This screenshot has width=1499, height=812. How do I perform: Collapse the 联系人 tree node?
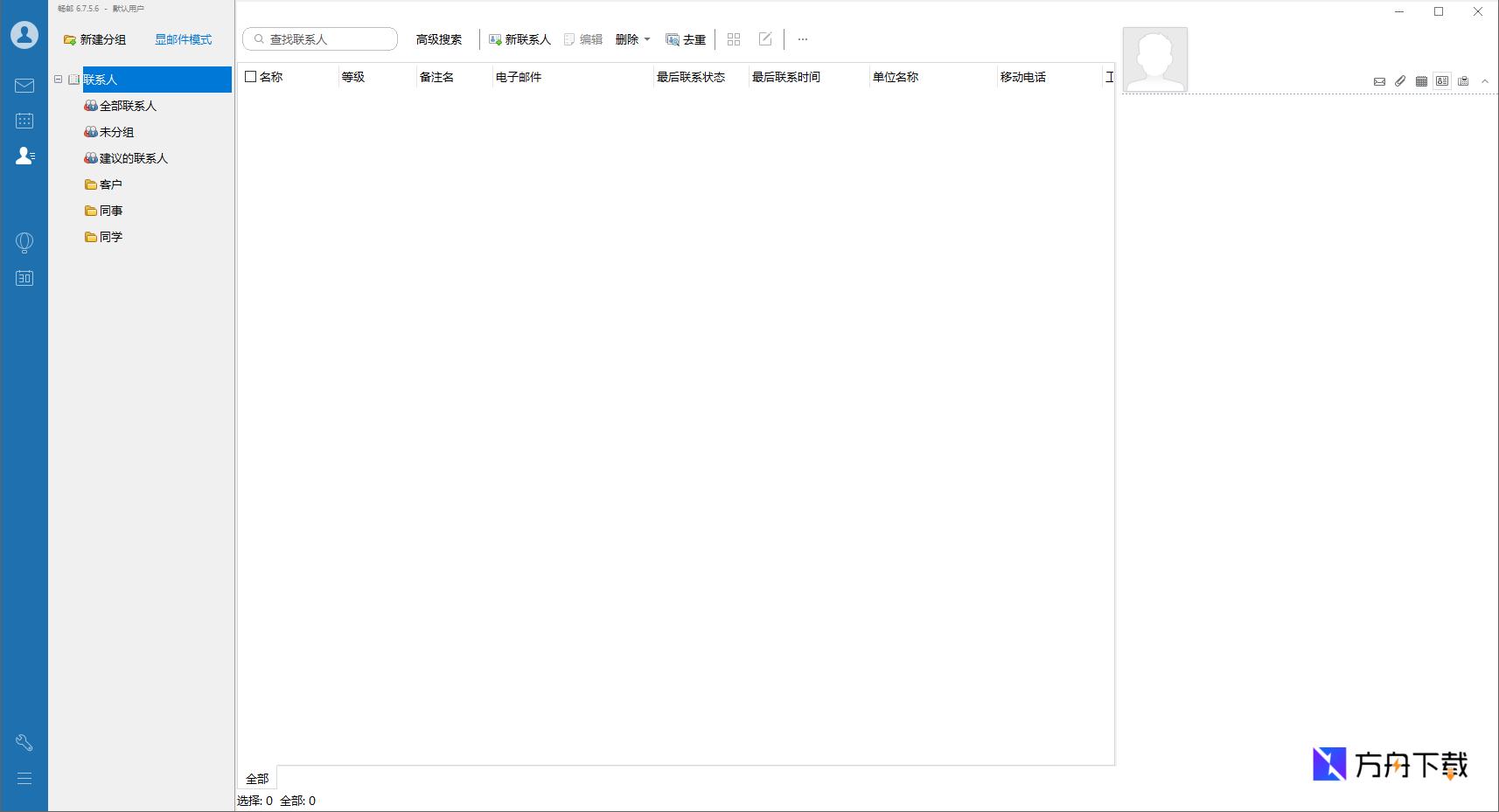pos(59,80)
